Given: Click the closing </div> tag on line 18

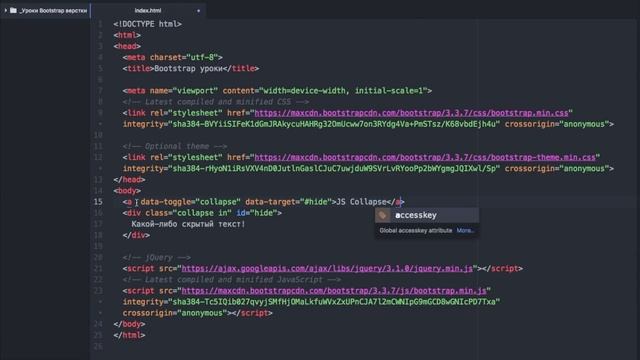Looking at the screenshot, I should point(136,235).
